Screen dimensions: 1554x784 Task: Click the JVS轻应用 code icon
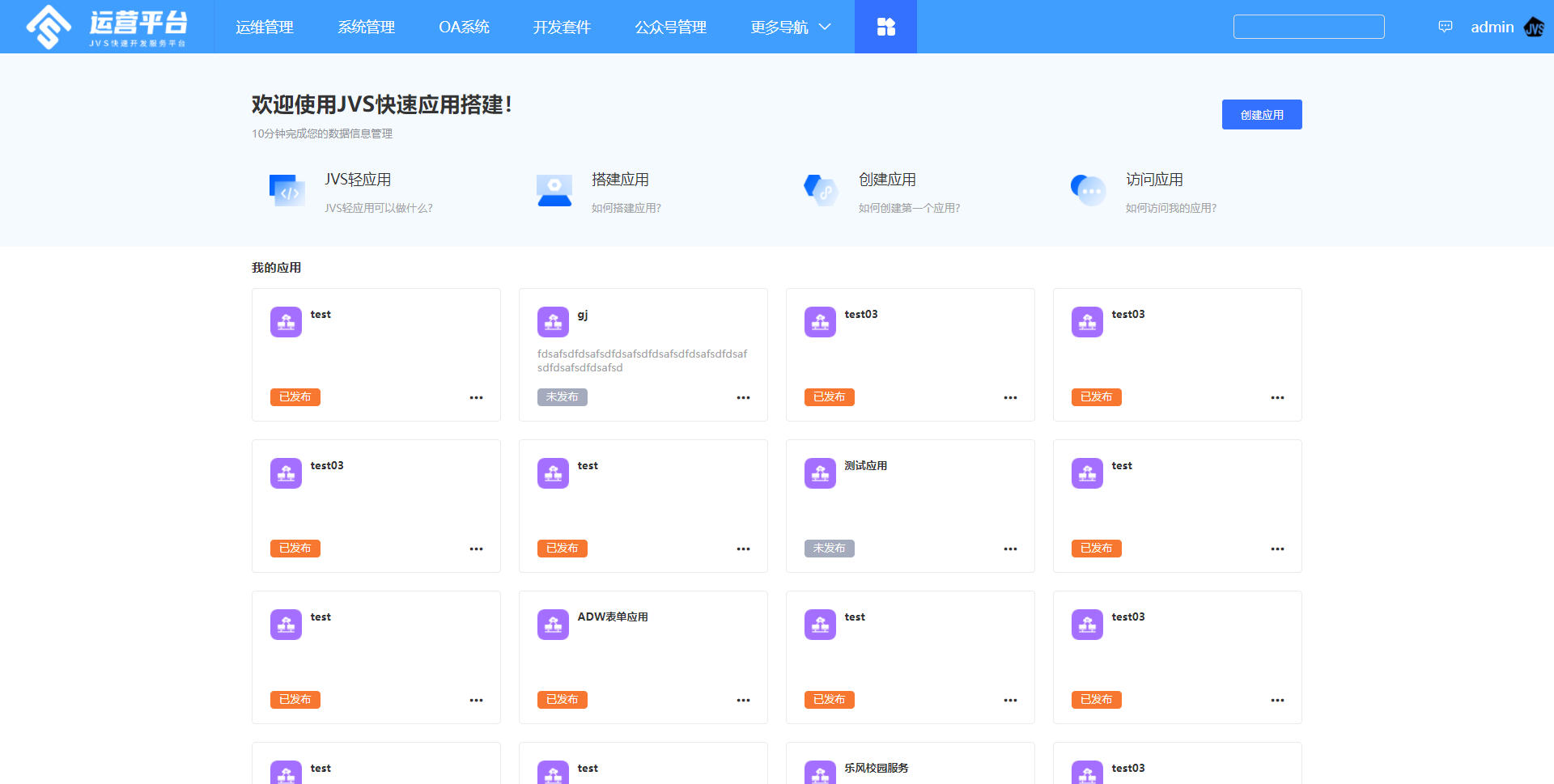[x=287, y=190]
